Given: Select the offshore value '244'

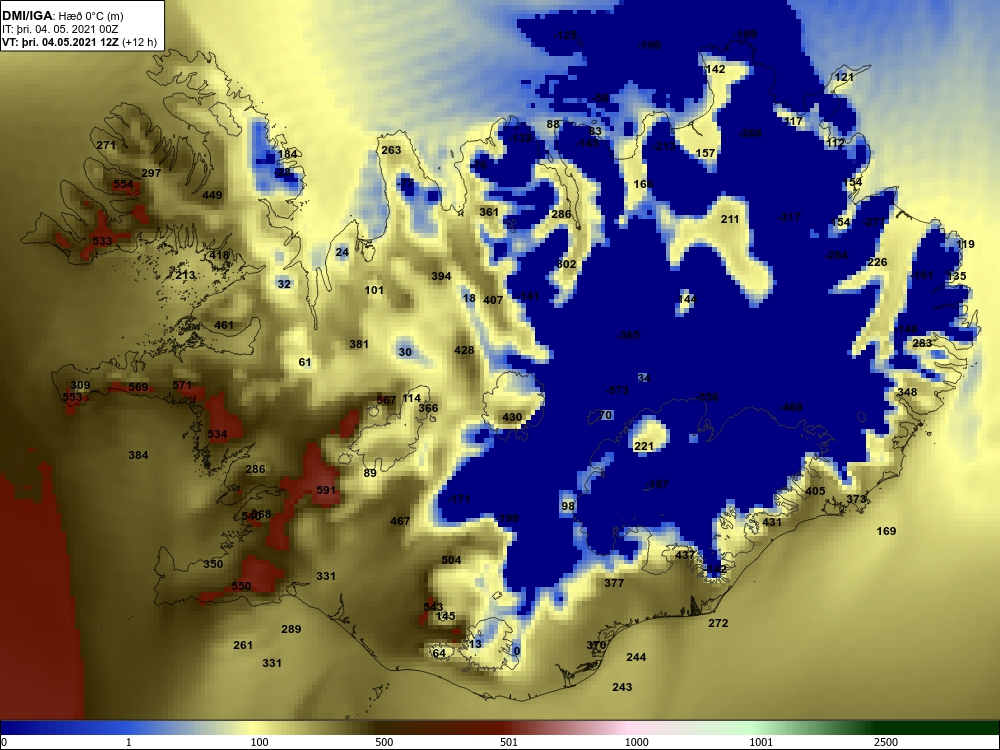Looking at the screenshot, I should 636,657.
